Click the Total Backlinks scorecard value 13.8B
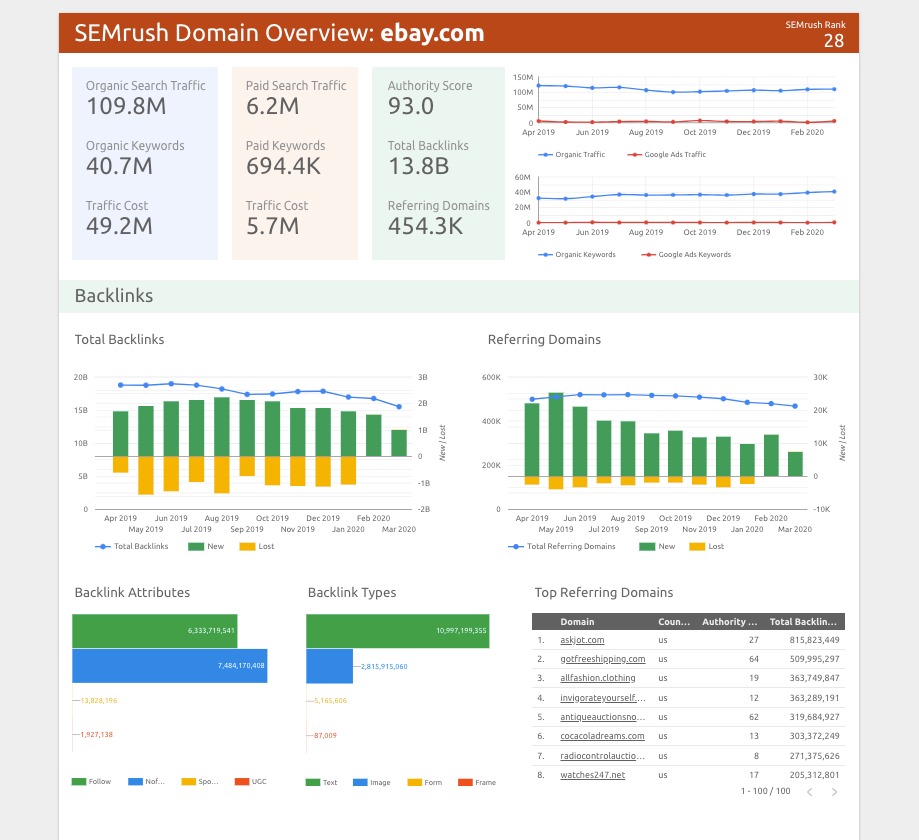Image resolution: width=919 pixels, height=840 pixels. (418, 166)
